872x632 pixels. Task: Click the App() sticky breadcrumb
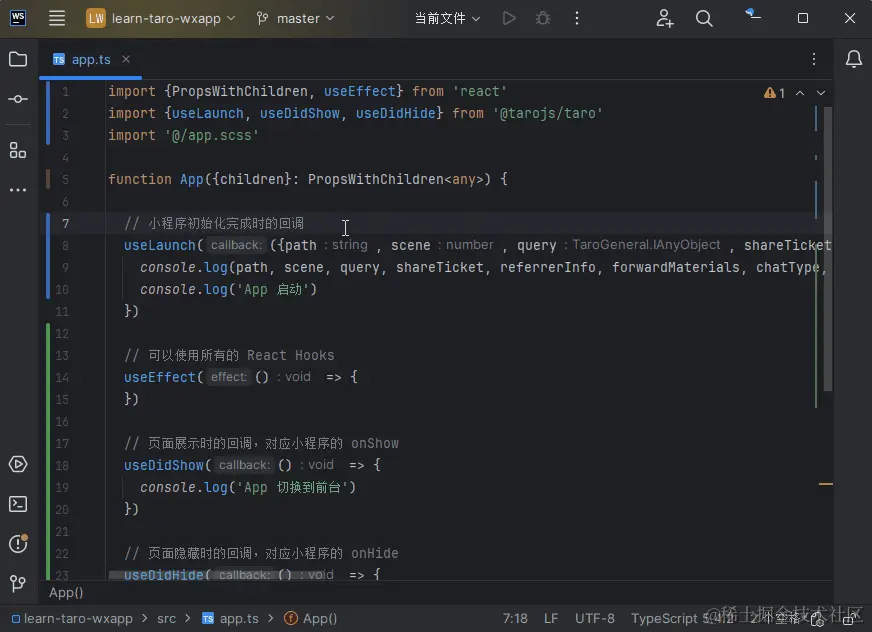click(66, 592)
